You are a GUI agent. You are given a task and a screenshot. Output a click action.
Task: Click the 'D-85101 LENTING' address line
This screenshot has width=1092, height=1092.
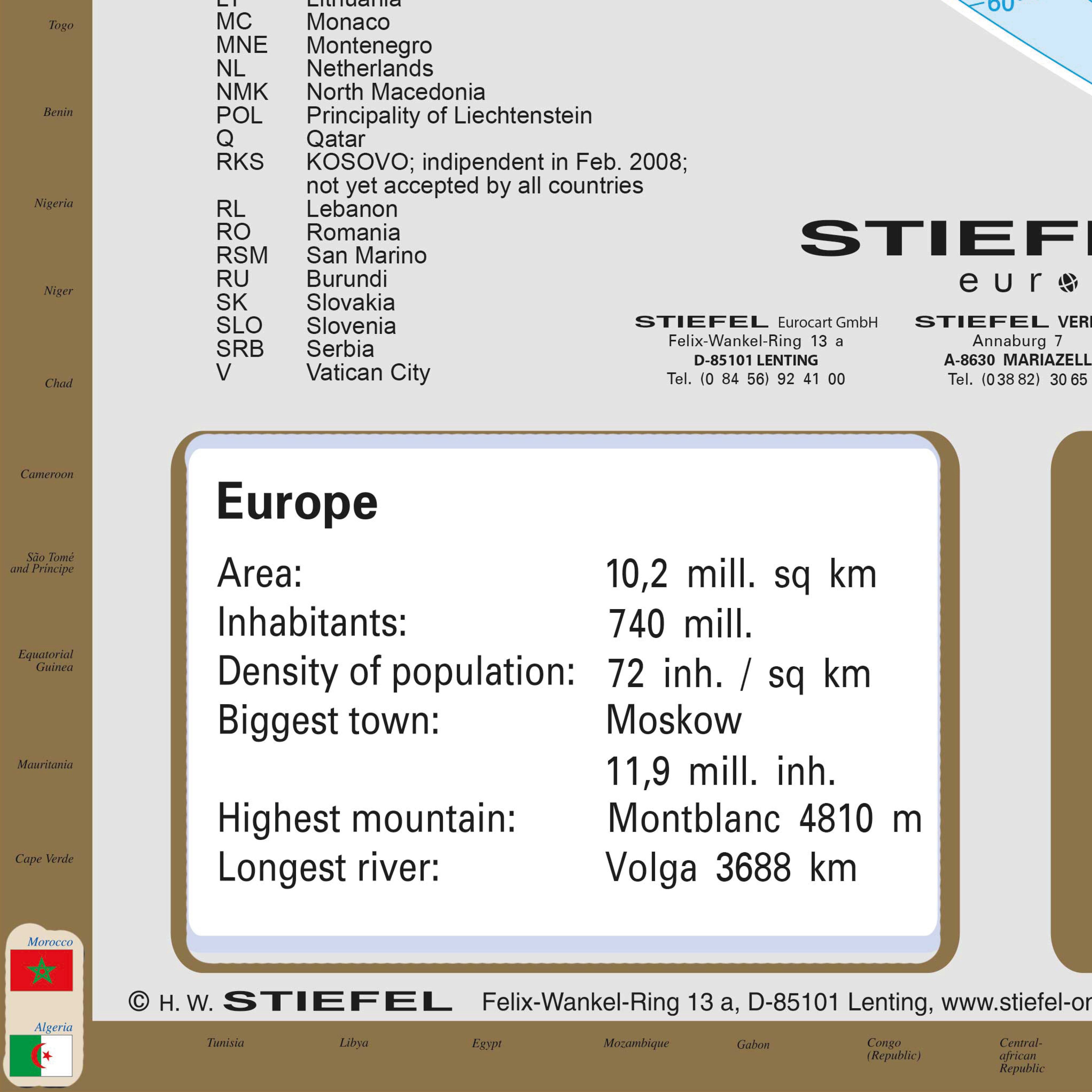756,360
